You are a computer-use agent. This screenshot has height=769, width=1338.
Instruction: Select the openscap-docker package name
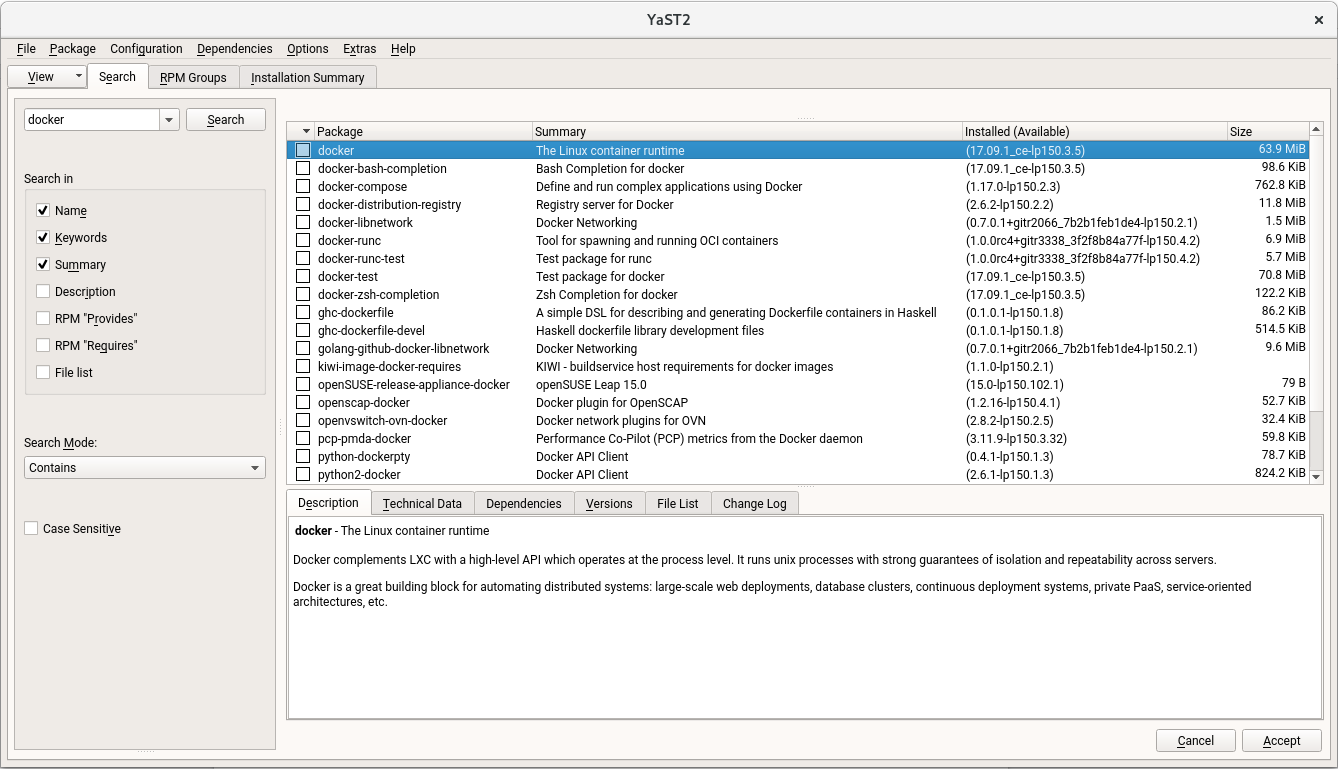pos(364,402)
